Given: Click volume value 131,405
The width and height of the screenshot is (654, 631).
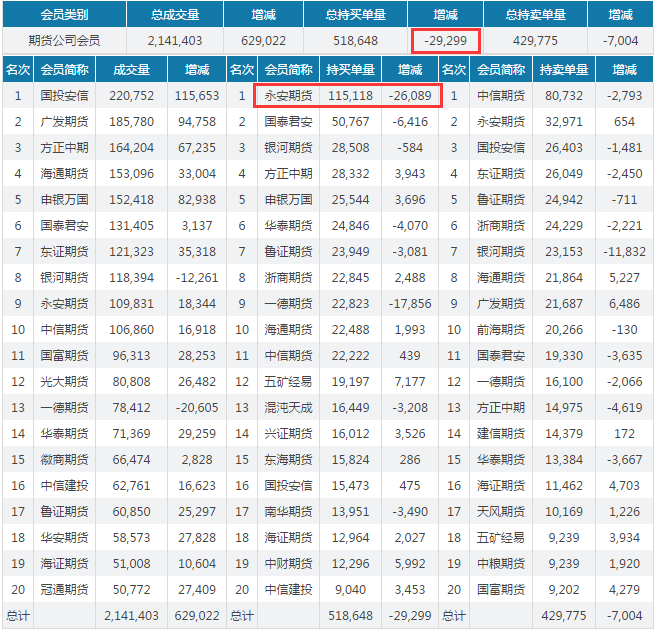Looking at the screenshot, I should click(131, 225).
